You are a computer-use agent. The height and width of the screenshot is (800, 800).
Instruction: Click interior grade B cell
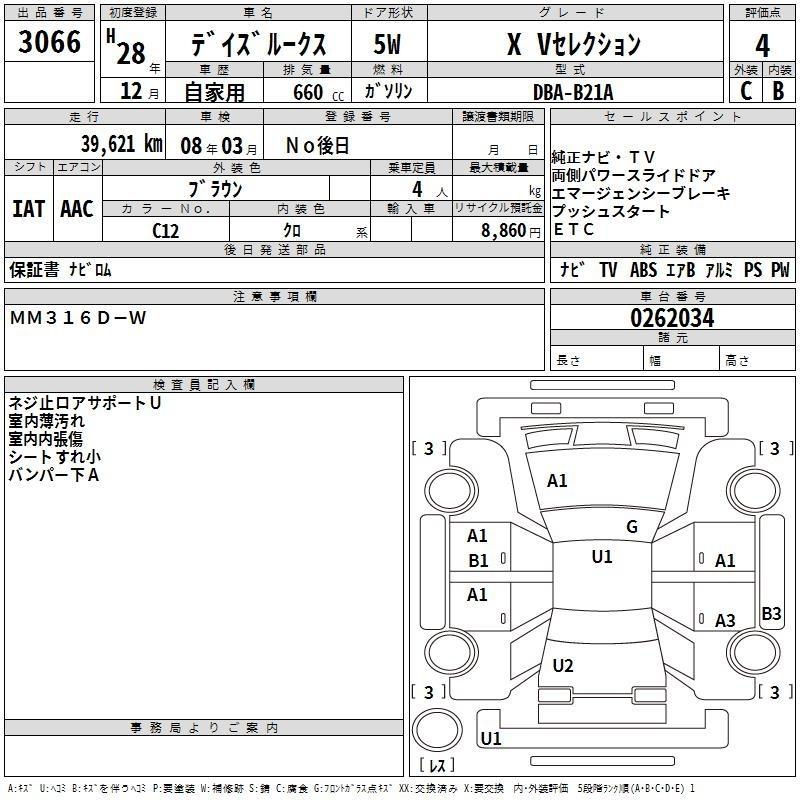778,90
